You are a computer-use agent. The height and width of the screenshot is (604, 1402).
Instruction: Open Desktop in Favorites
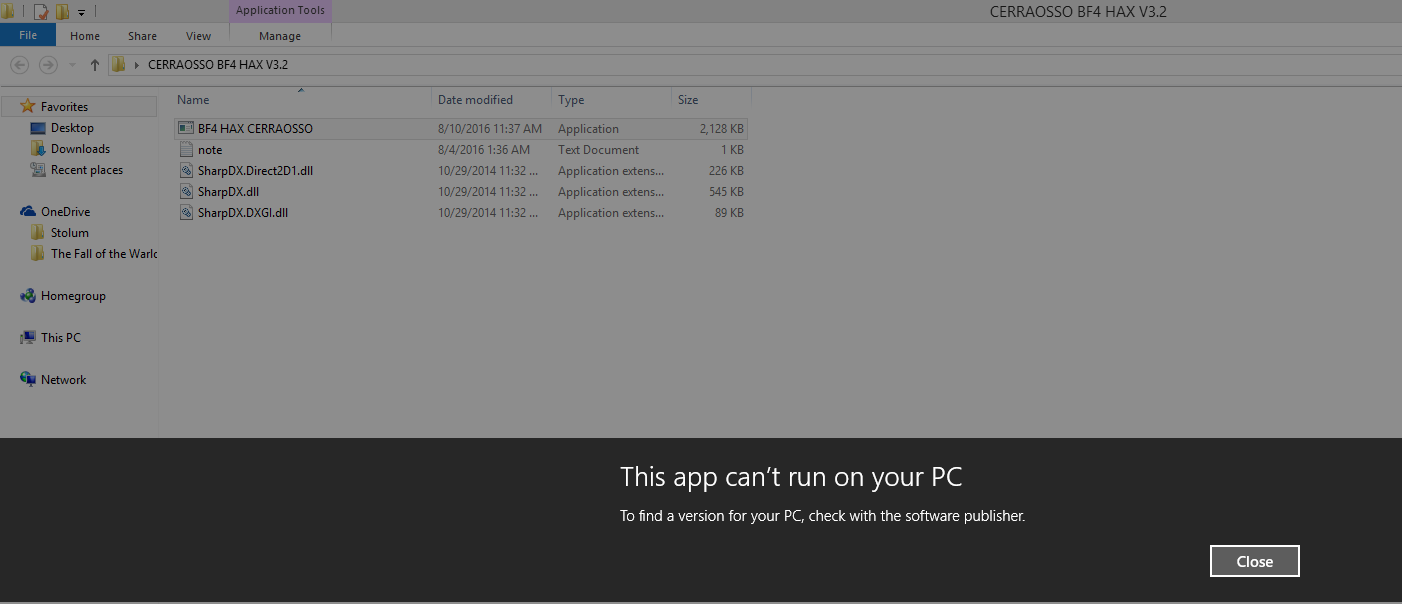(x=72, y=128)
